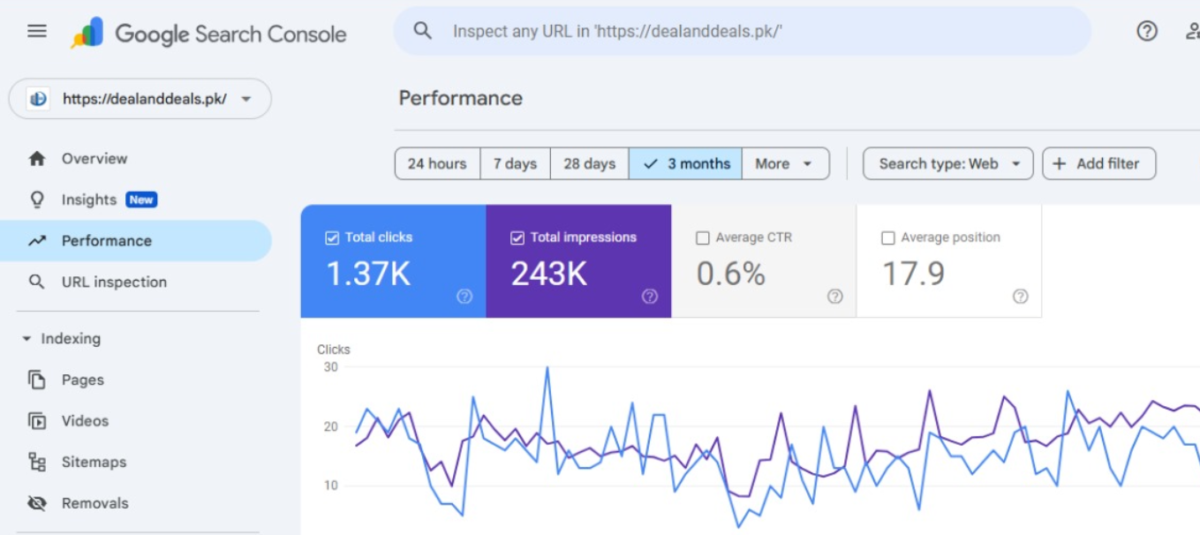
Task: Open Videos report in sidebar
Action: (x=135, y=421)
